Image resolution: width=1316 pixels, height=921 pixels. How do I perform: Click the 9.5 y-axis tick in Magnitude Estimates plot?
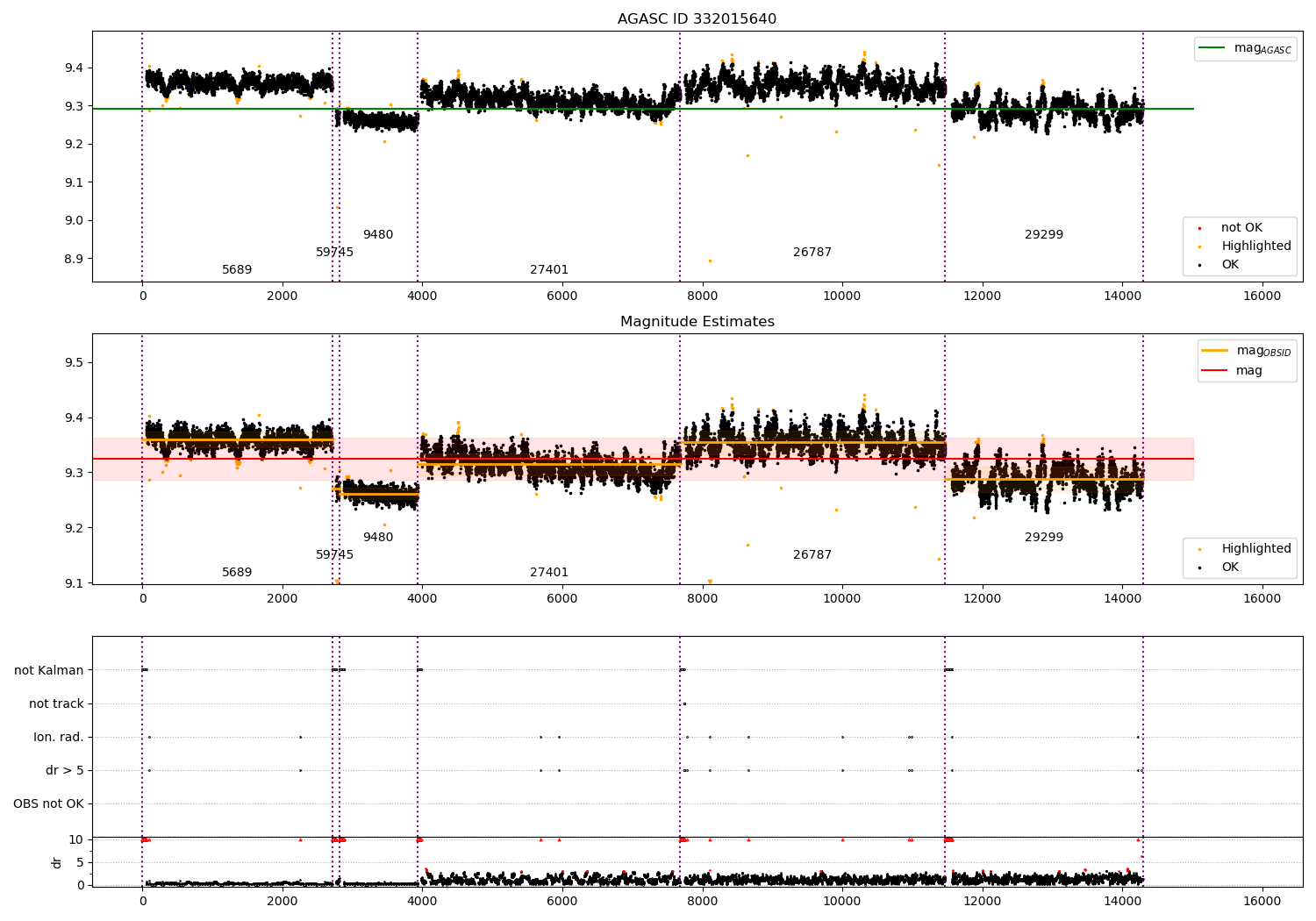pyautogui.click(x=74, y=363)
